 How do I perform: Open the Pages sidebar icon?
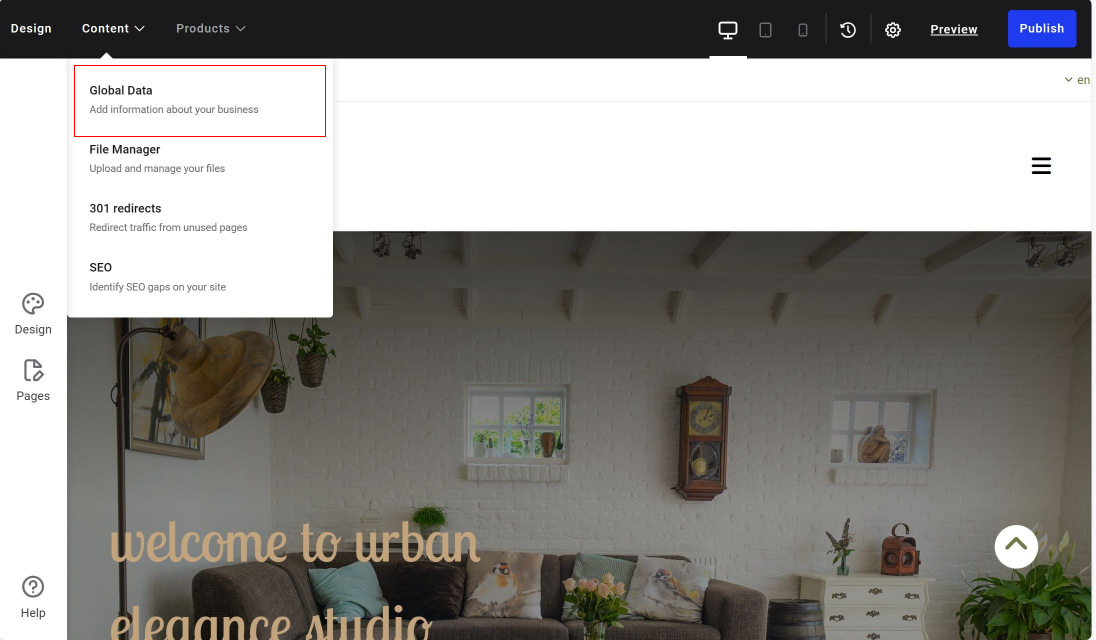point(33,380)
